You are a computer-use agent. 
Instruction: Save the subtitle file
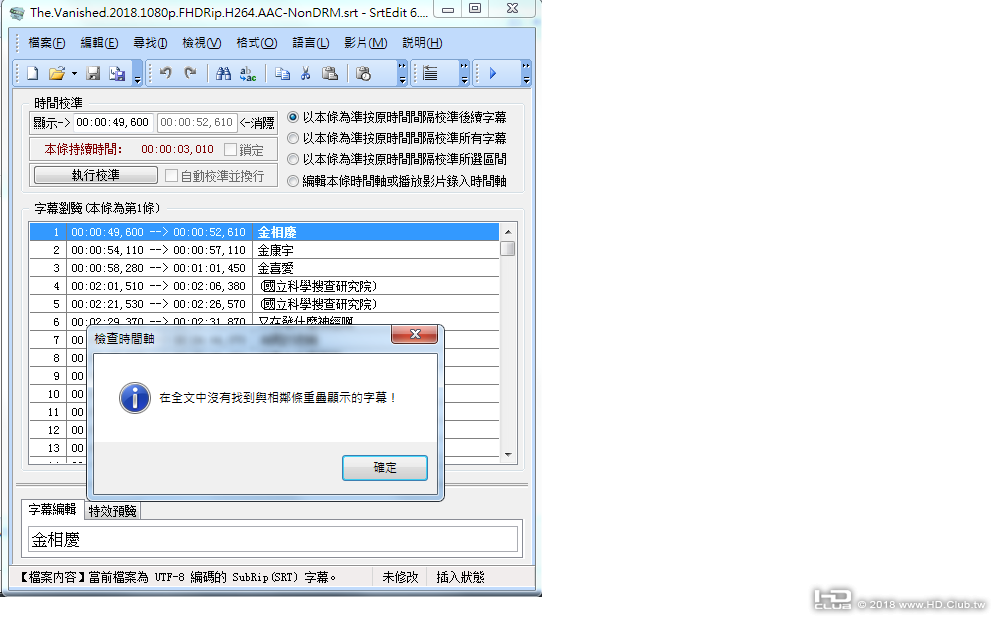click(93, 74)
